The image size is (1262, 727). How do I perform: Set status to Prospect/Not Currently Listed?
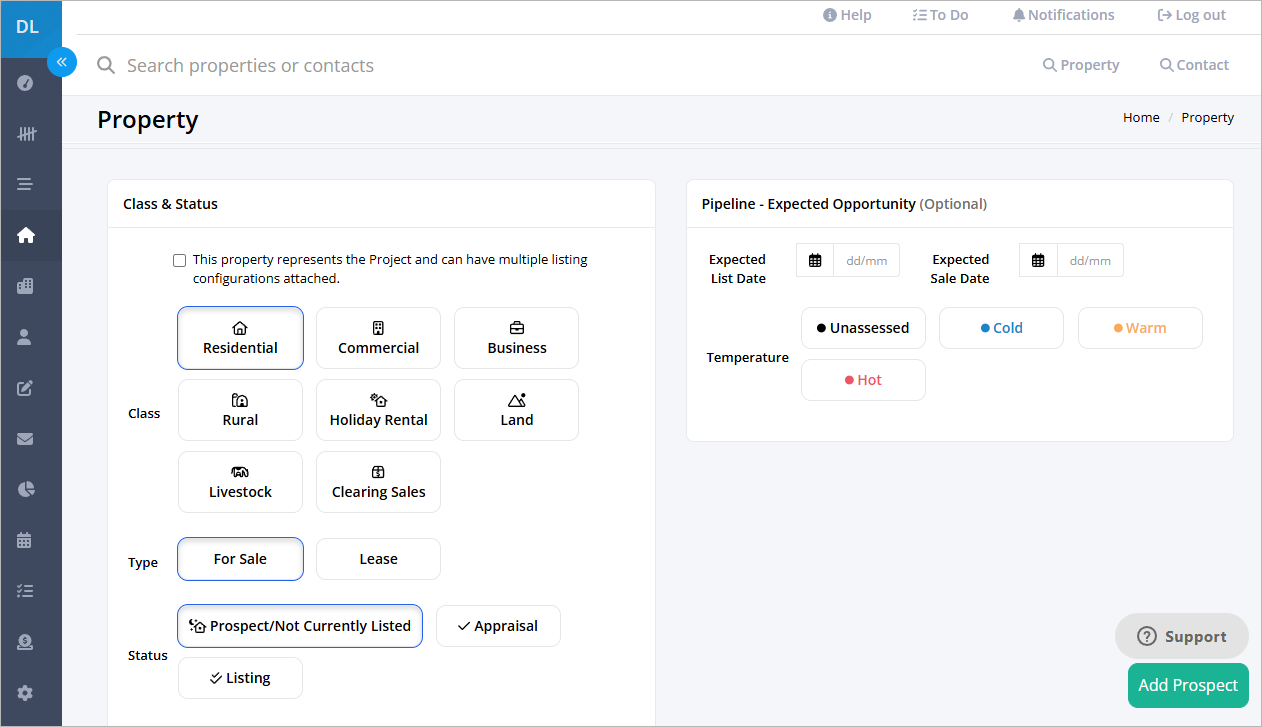tap(300, 626)
